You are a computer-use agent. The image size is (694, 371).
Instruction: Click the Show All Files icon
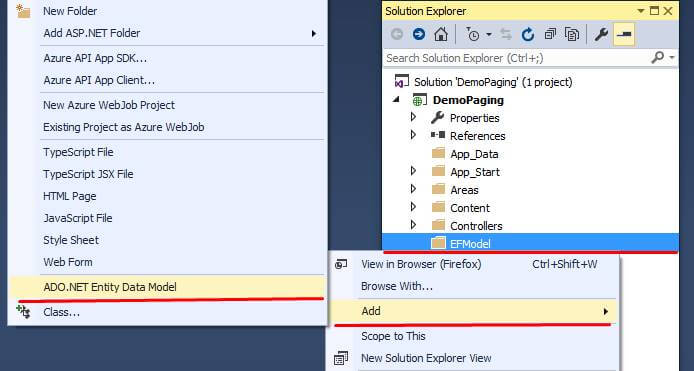[x=572, y=34]
